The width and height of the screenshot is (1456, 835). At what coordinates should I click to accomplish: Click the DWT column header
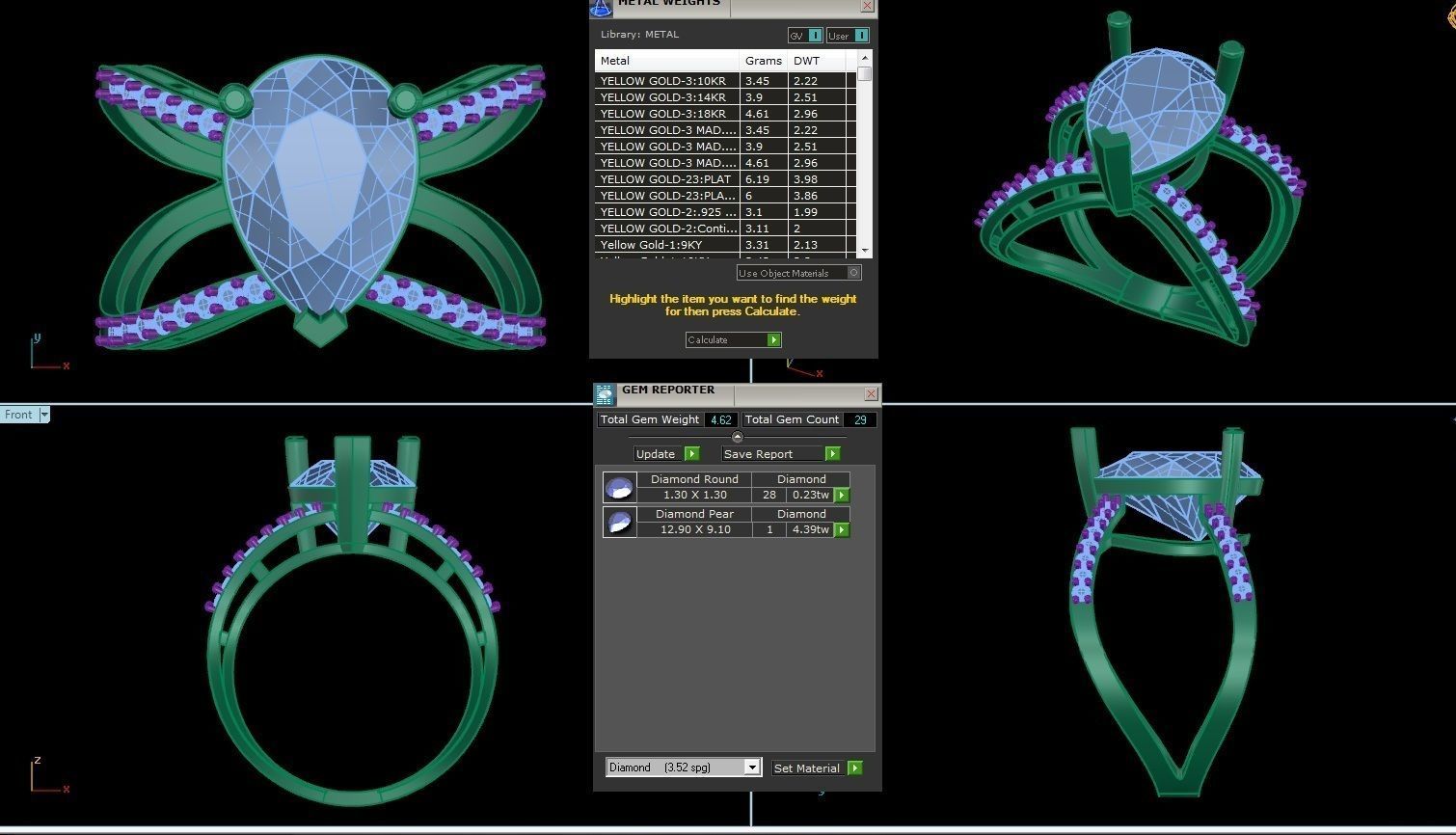pos(817,61)
